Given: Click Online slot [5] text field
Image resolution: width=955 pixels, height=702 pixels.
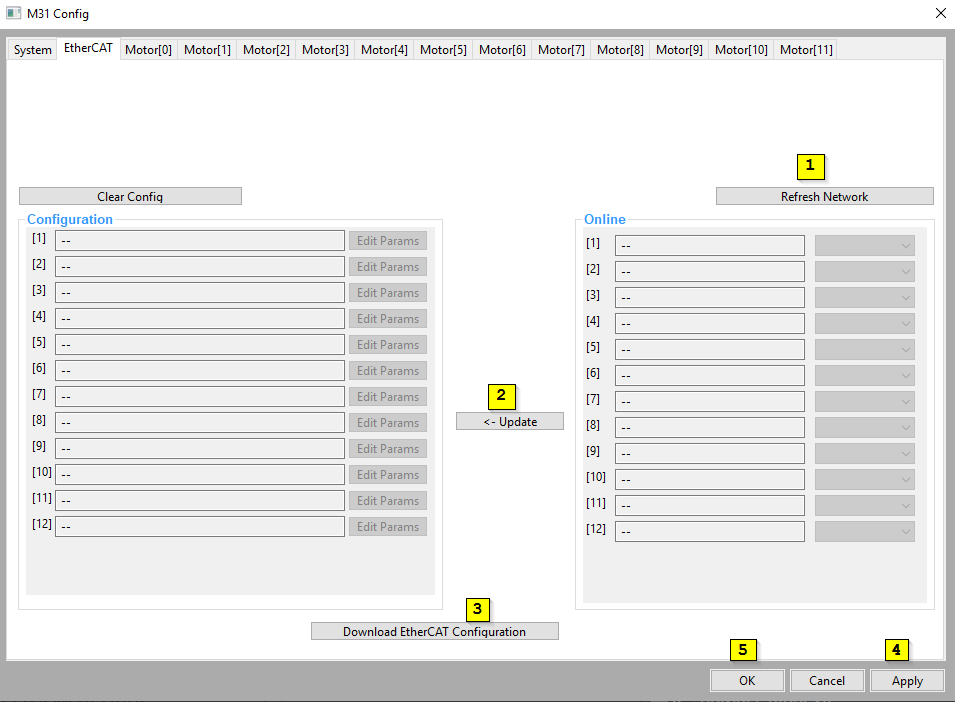Looking at the screenshot, I should point(710,349).
